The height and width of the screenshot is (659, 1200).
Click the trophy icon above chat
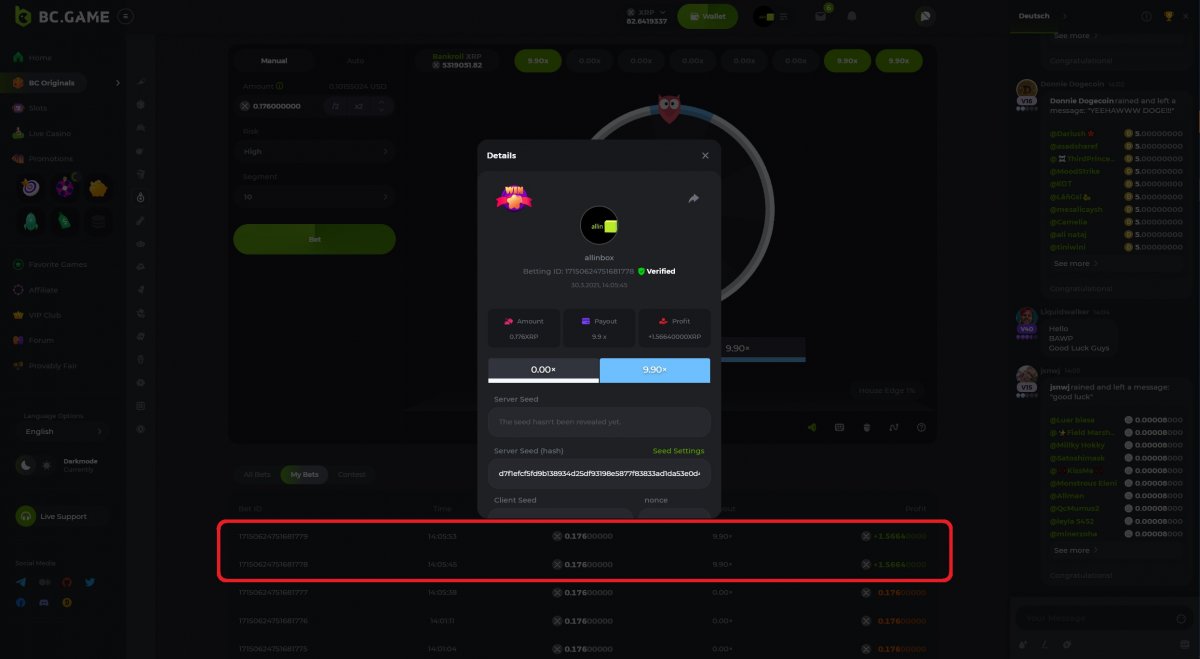click(x=1169, y=16)
